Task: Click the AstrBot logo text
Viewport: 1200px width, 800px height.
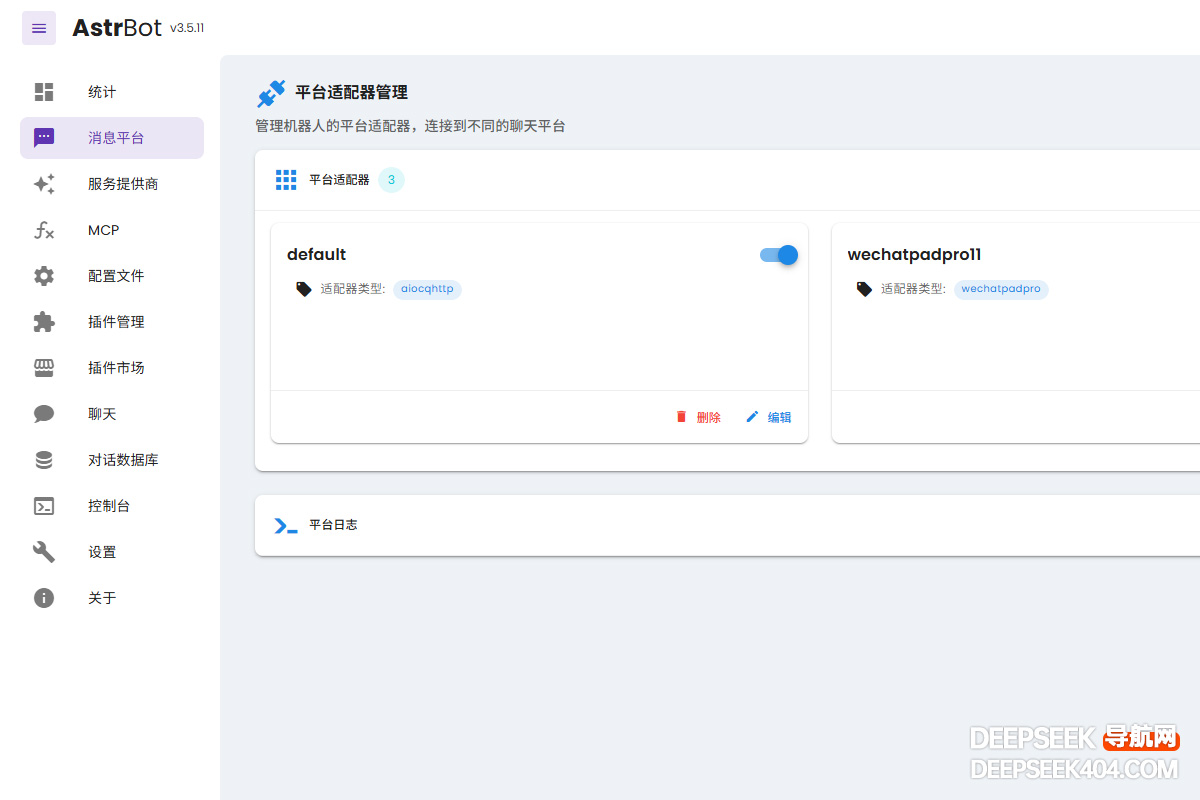Action: [117, 28]
